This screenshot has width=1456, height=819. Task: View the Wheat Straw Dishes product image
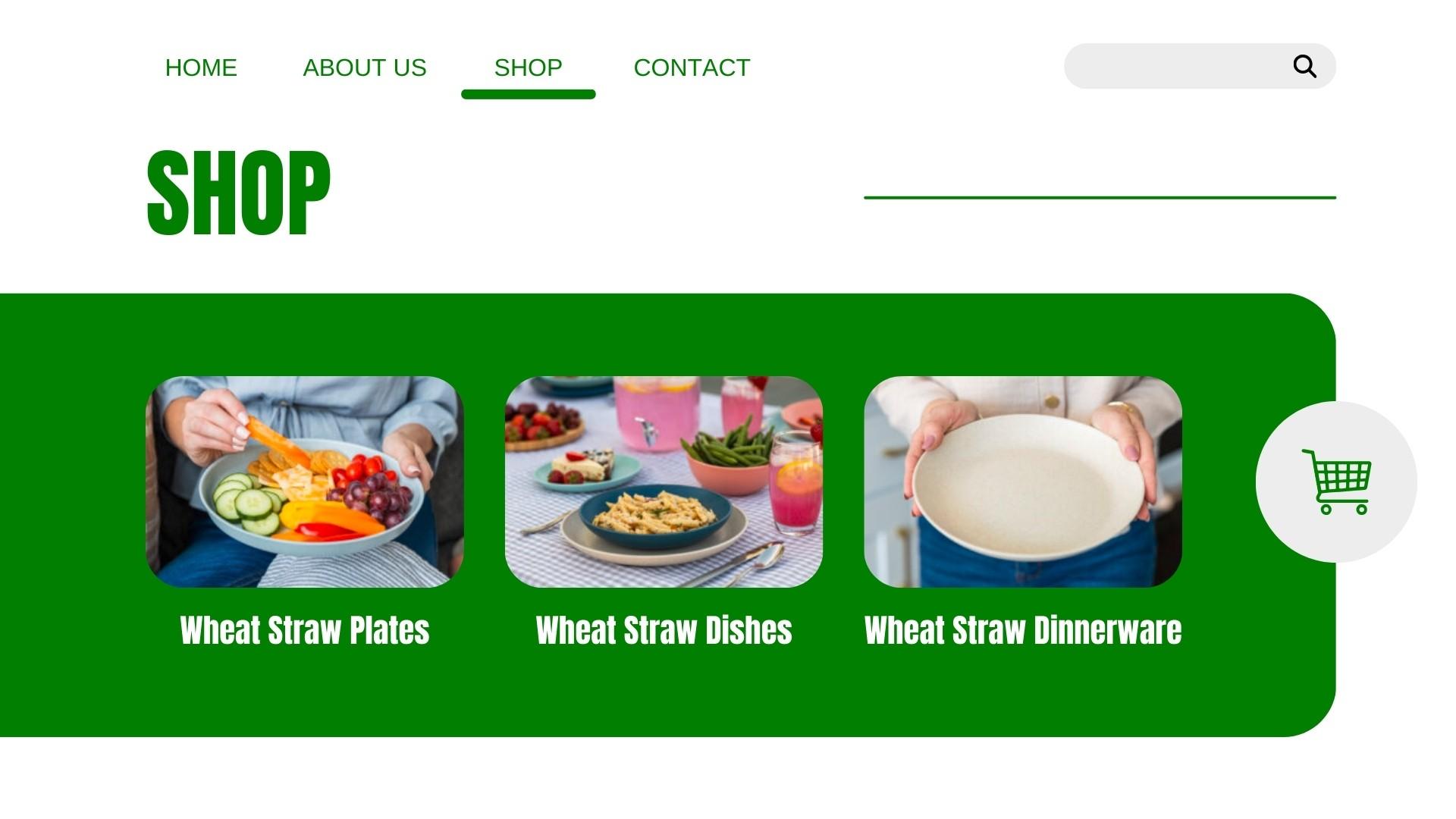point(664,482)
